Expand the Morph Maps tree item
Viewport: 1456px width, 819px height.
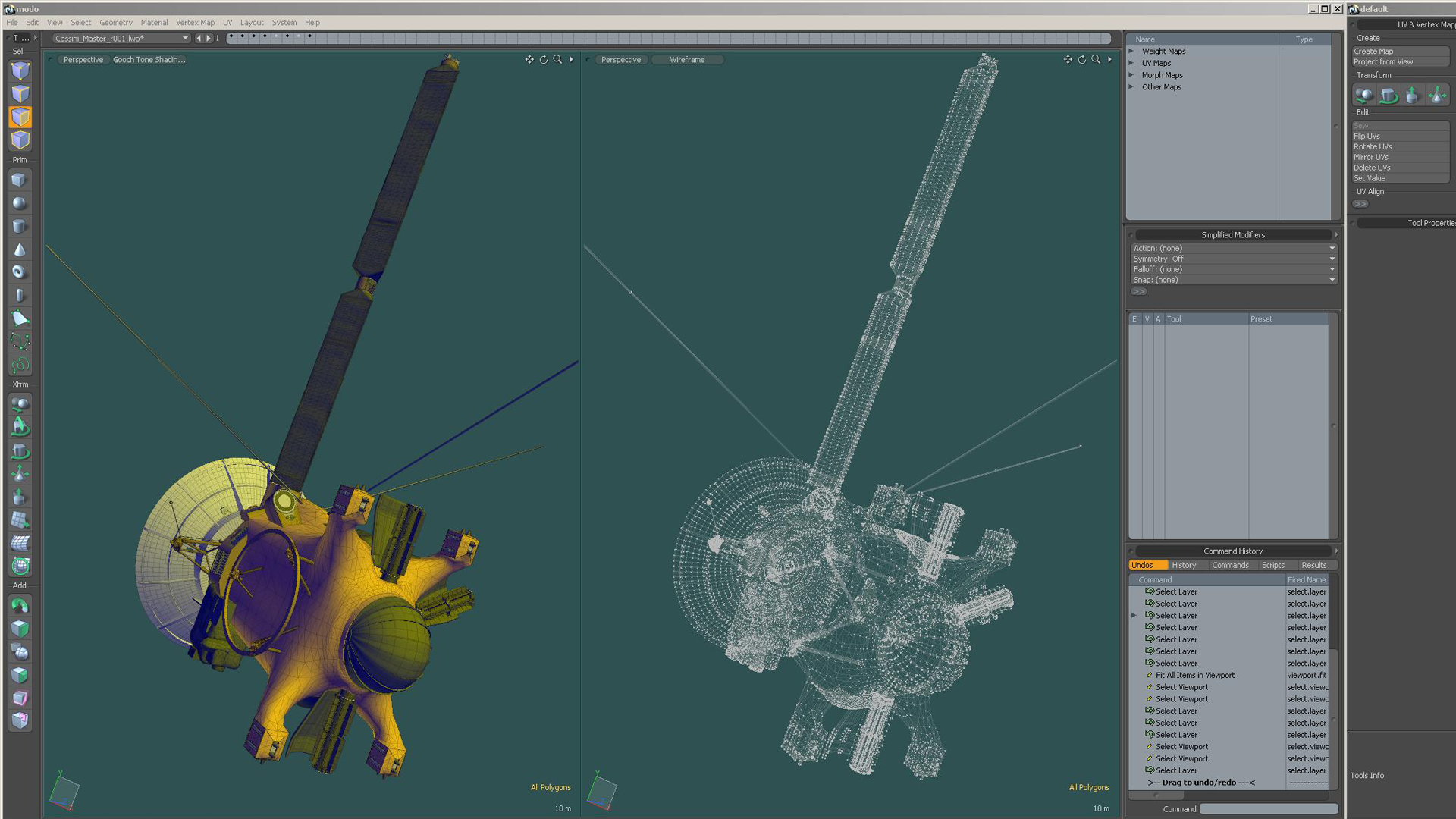pyautogui.click(x=1131, y=75)
